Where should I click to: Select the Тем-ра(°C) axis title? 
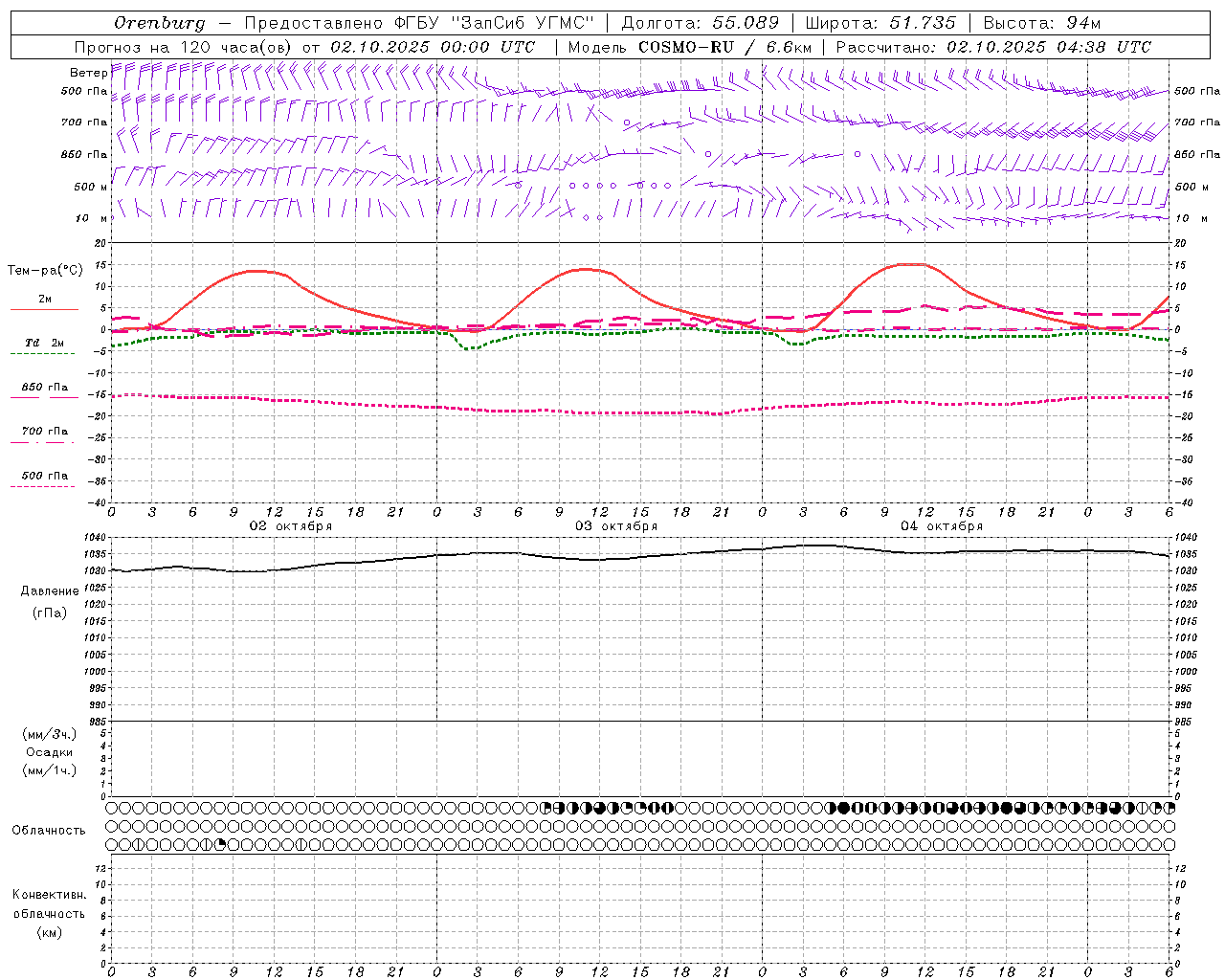45,271
